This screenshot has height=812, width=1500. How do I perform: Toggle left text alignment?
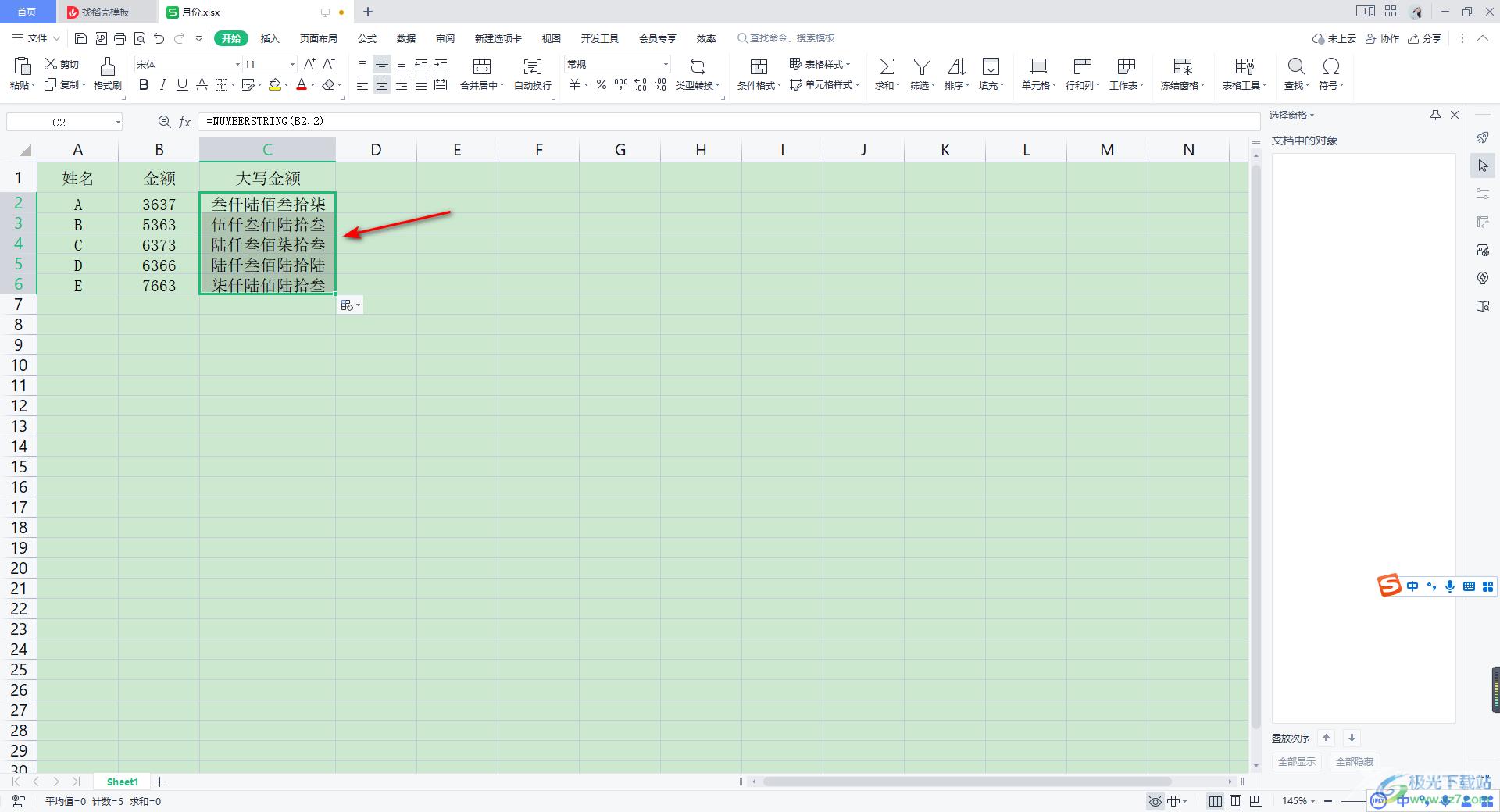click(x=362, y=84)
